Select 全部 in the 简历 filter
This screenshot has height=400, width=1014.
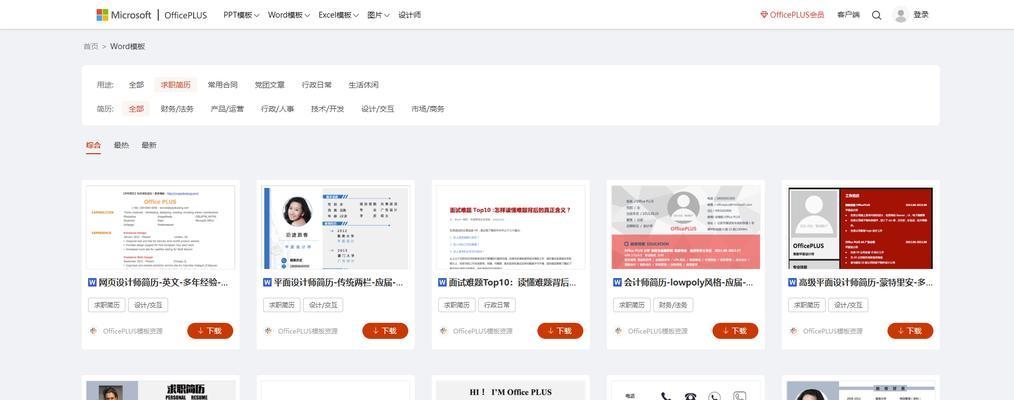136,109
